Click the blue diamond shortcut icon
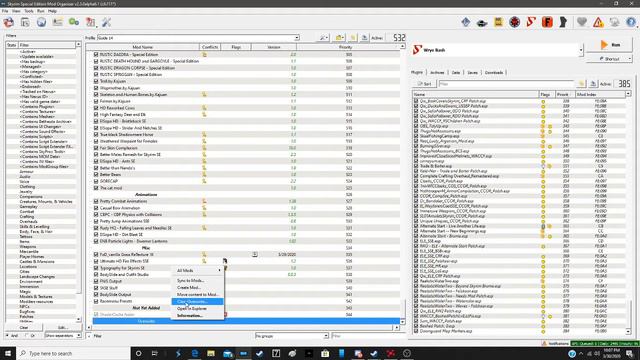 point(466,22)
